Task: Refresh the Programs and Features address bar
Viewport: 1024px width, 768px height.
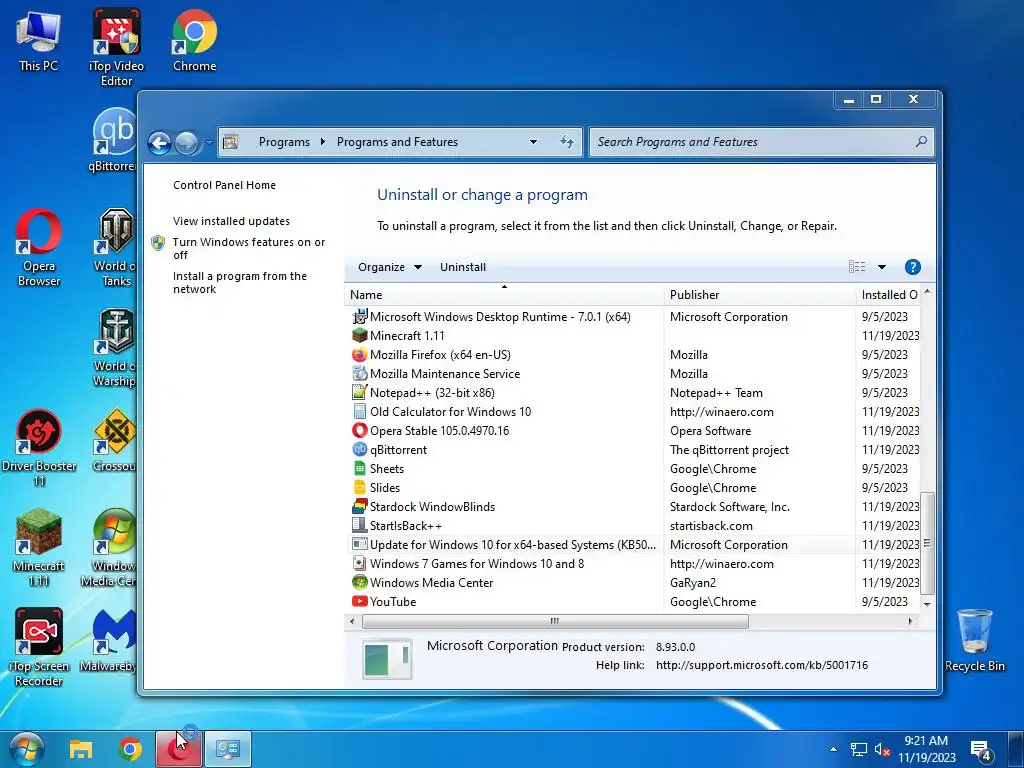Action: click(567, 142)
